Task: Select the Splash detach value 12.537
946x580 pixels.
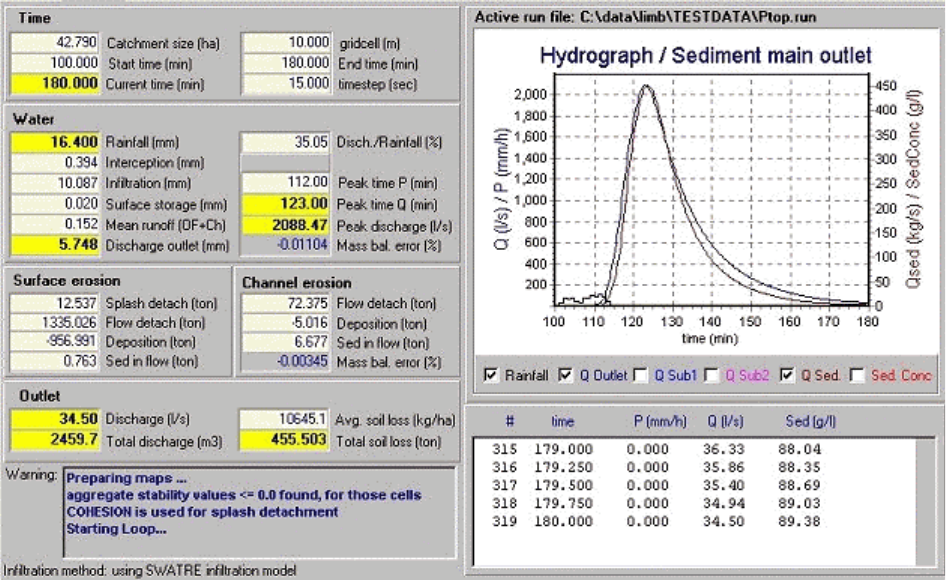Action: (53, 303)
